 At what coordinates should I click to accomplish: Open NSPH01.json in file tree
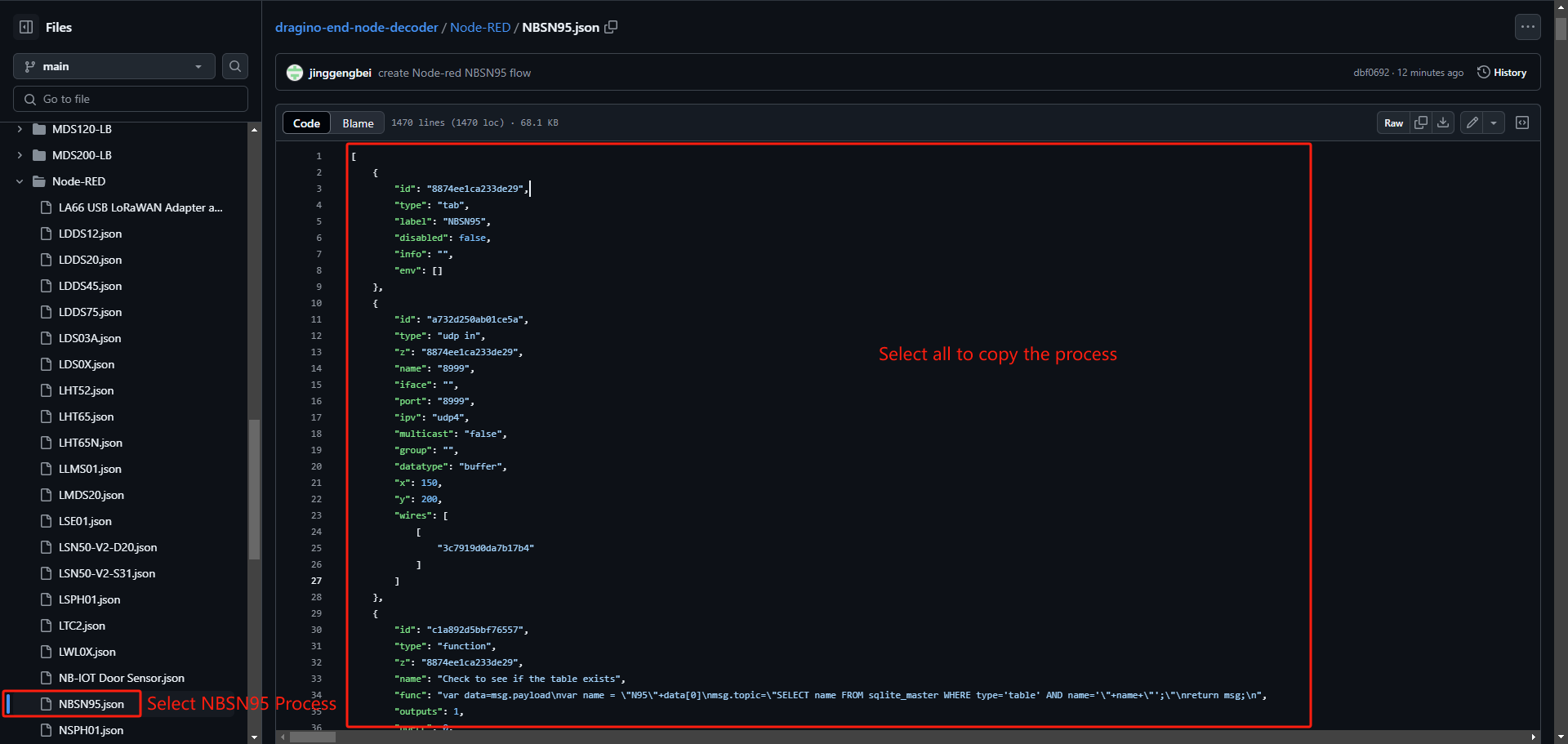tap(91, 730)
